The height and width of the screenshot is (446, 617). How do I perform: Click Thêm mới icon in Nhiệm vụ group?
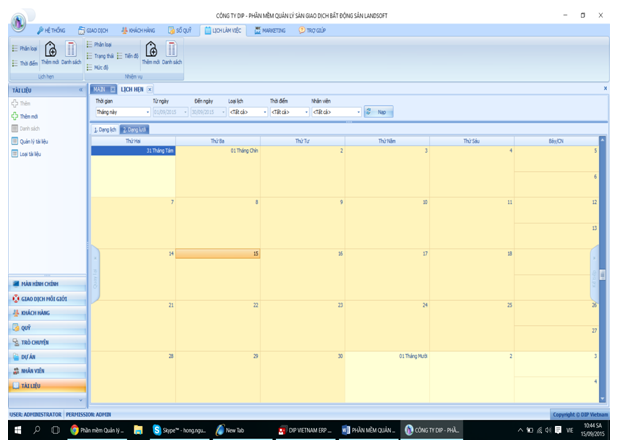151,51
